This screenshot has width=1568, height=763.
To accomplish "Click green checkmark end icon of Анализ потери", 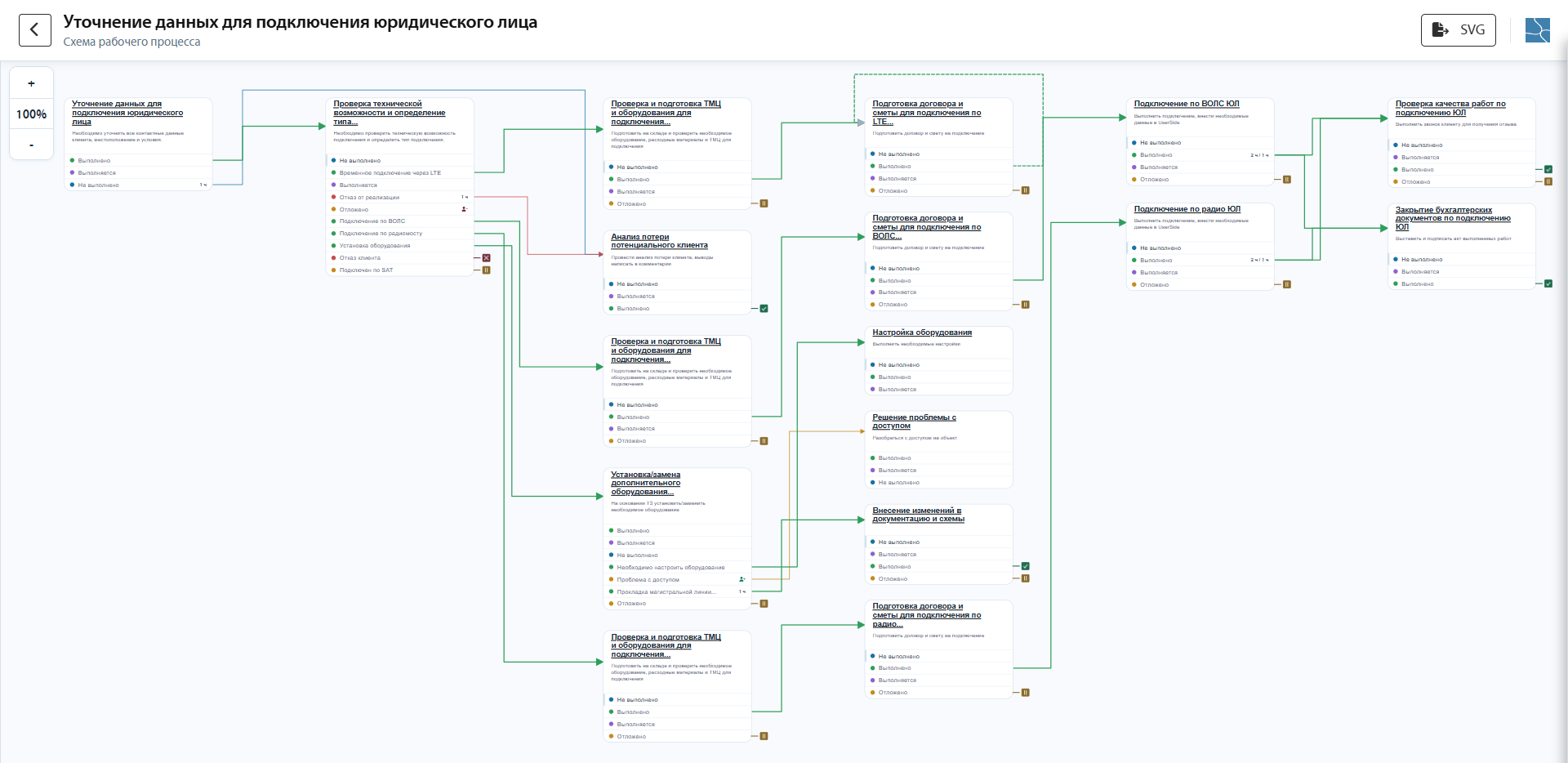I will click(x=764, y=309).
